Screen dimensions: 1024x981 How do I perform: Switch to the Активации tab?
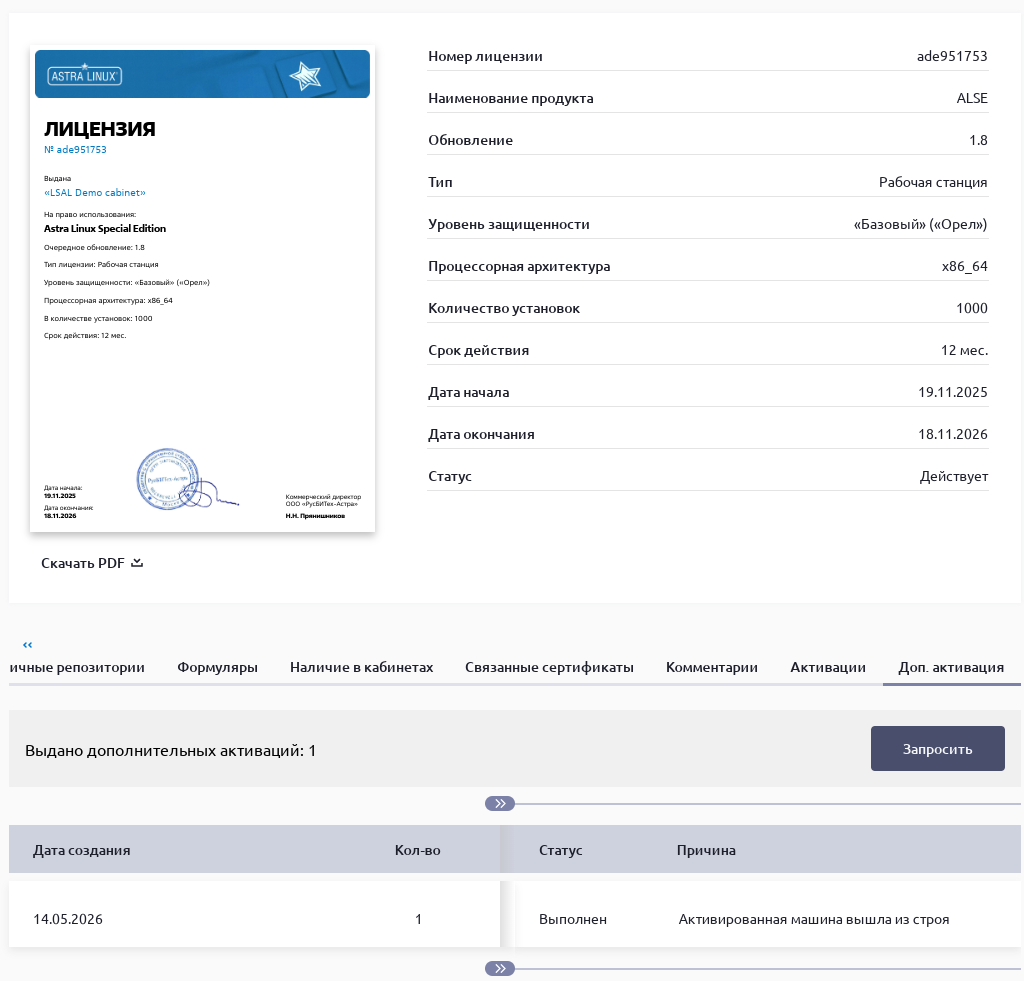(x=827, y=667)
